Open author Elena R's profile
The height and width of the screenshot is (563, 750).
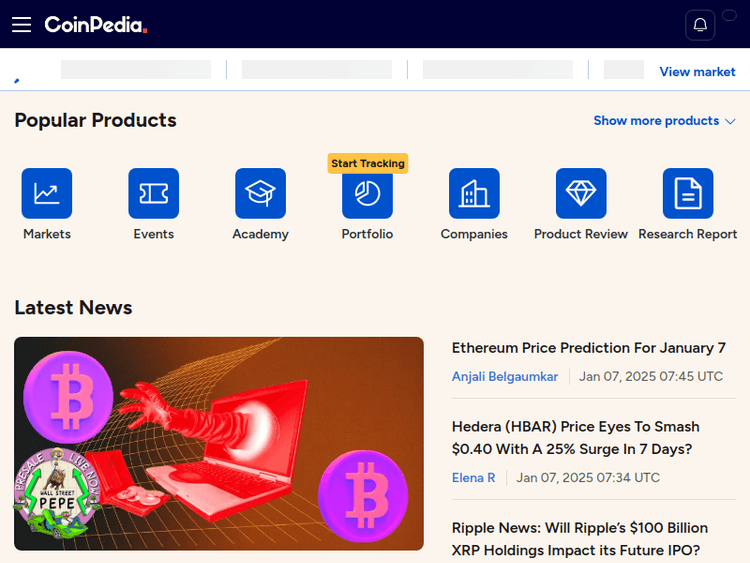click(x=474, y=477)
